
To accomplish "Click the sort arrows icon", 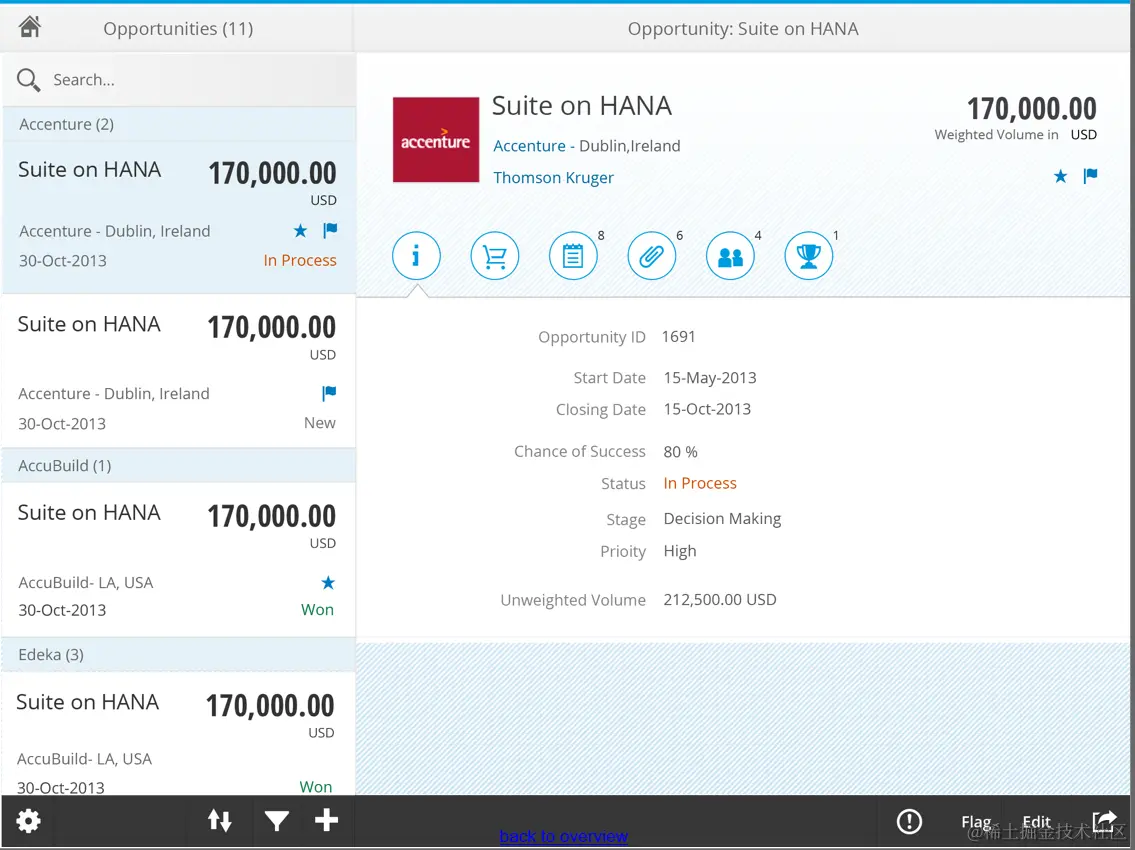I will (x=220, y=820).
